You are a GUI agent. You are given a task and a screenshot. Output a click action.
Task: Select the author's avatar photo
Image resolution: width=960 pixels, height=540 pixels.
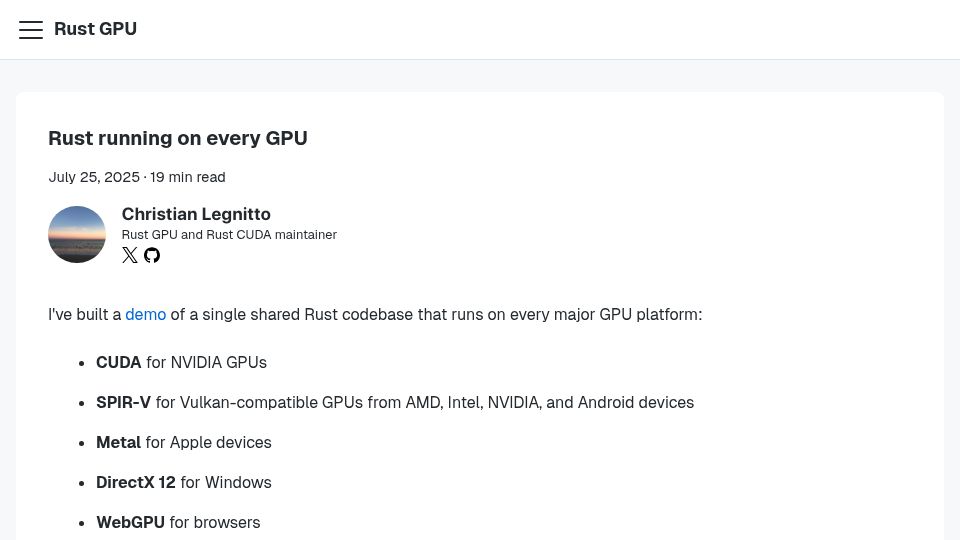(77, 234)
